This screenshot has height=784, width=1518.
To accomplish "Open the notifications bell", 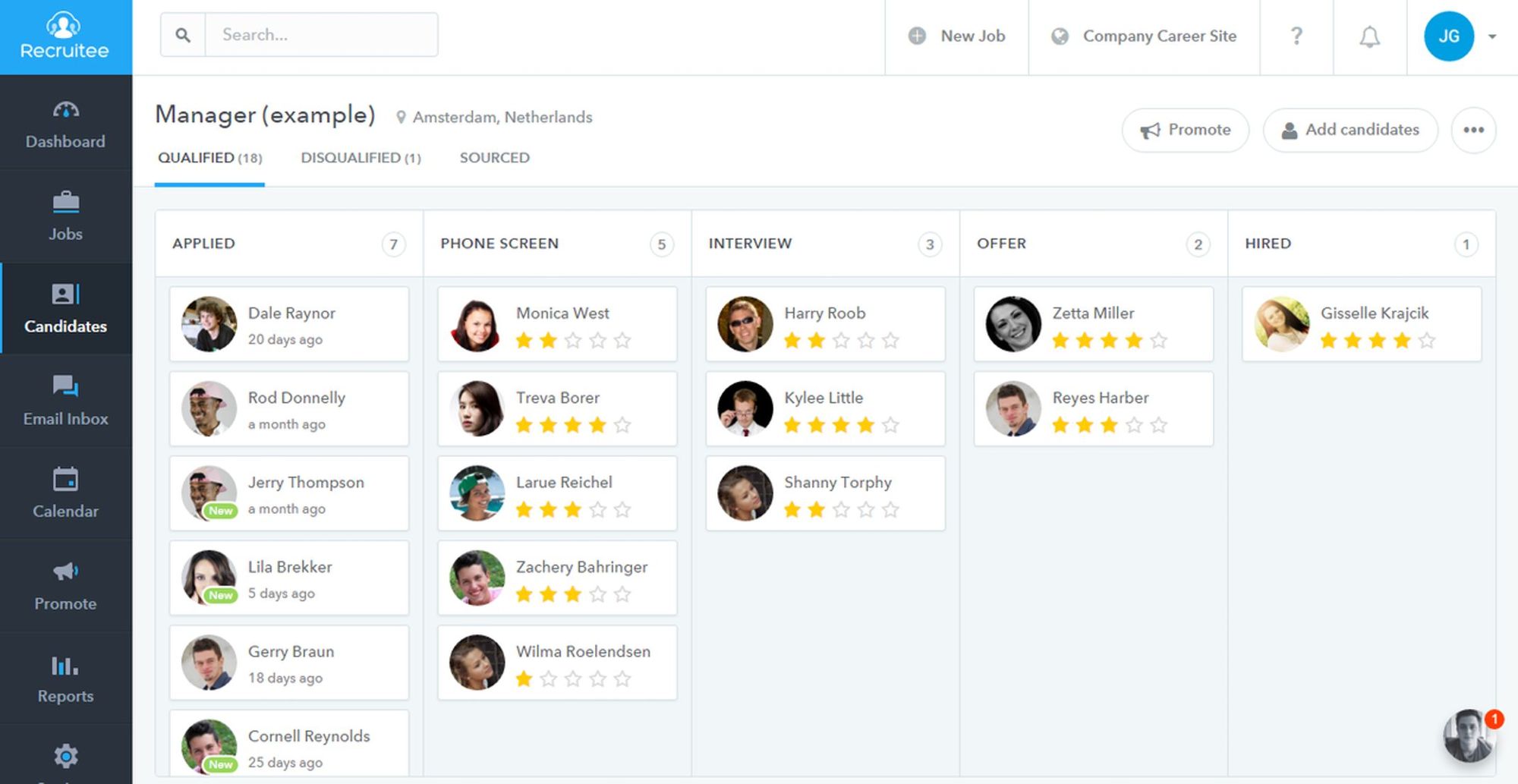I will 1370,36.
